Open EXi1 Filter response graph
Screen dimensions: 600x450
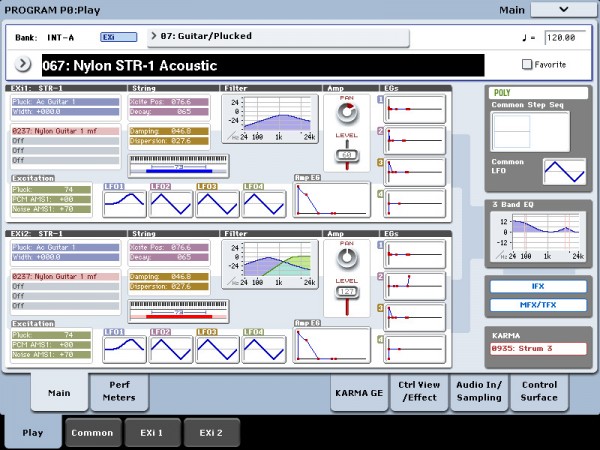pyautogui.click(x=270, y=119)
